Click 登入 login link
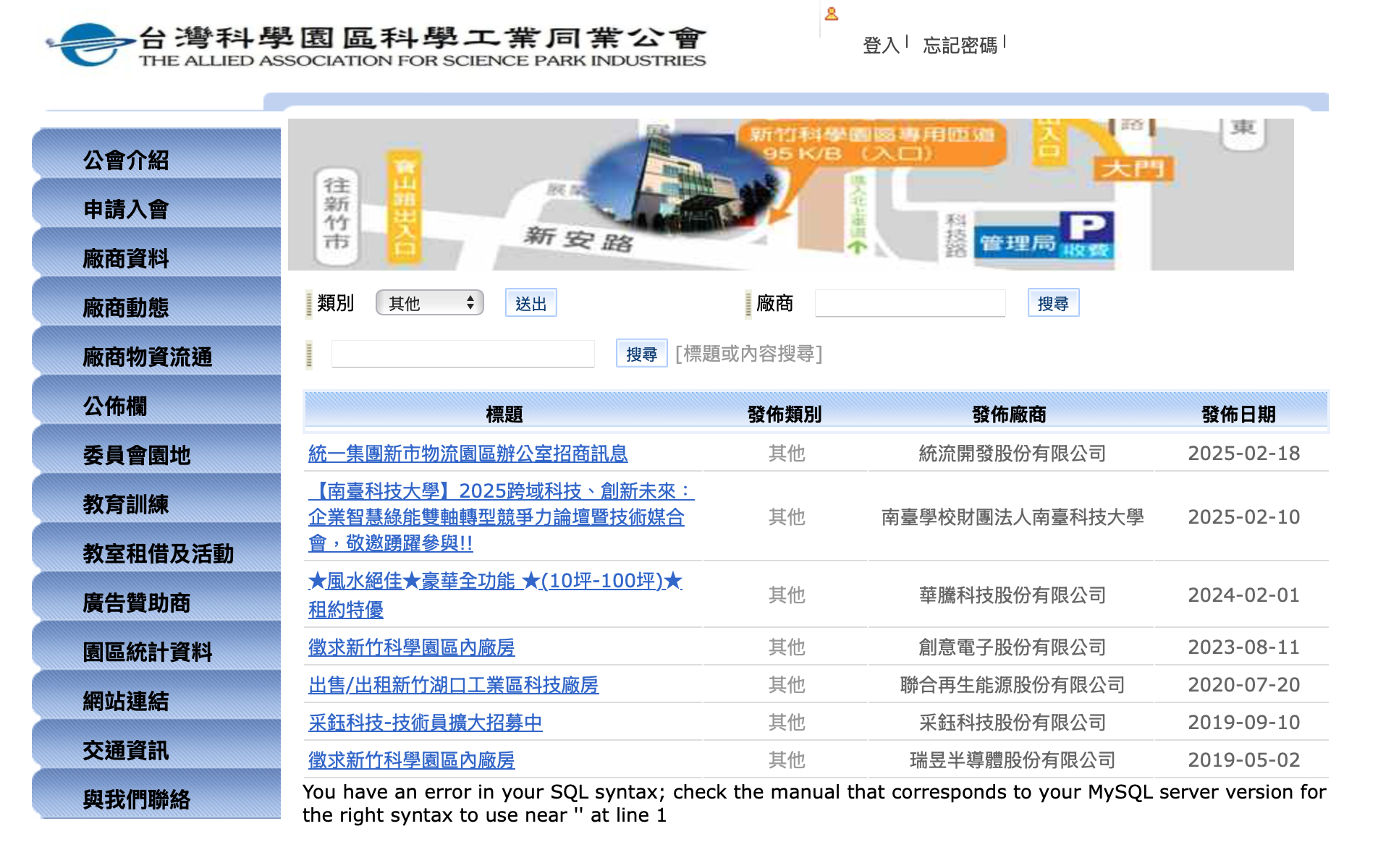The image size is (1378, 868). click(881, 46)
